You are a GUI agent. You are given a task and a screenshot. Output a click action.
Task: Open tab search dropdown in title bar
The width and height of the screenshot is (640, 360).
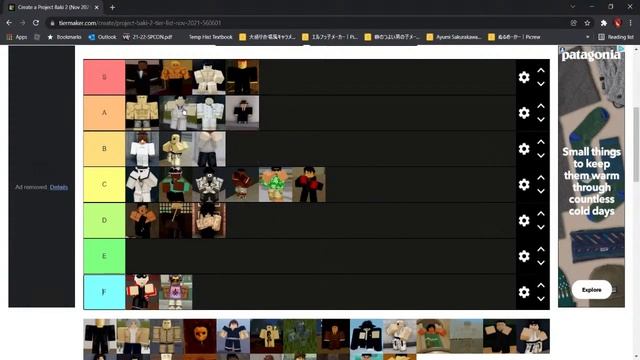[573, 7]
